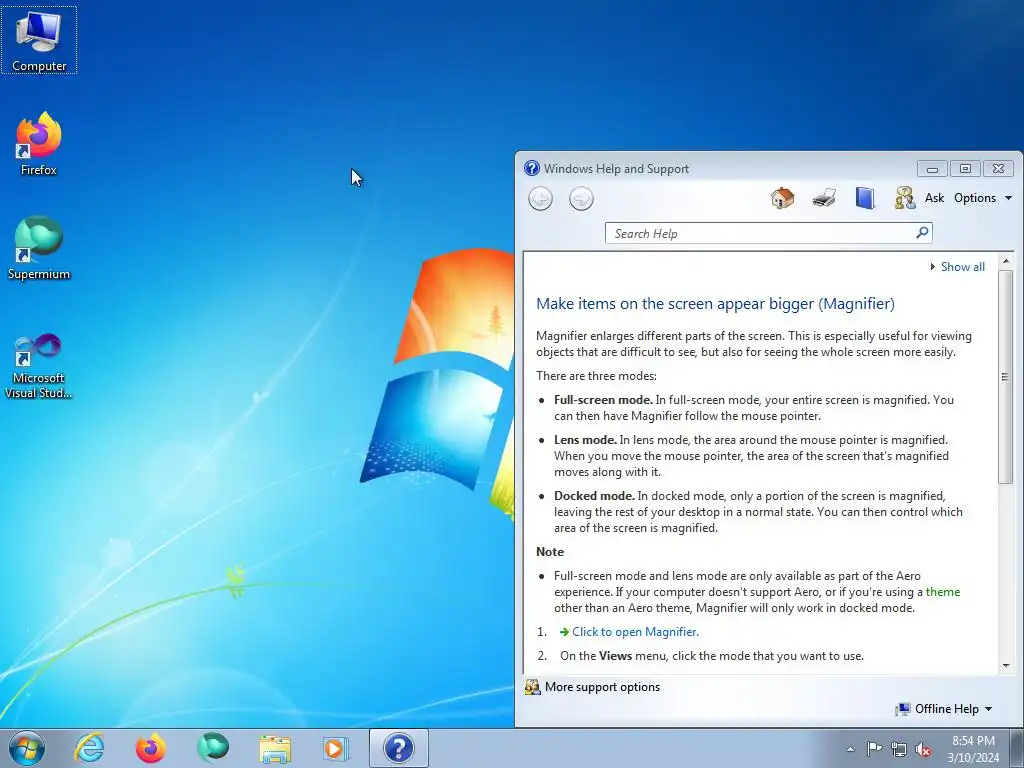Select the Supermium desktop shortcut
Viewport: 1024px width, 768px height.
39,248
